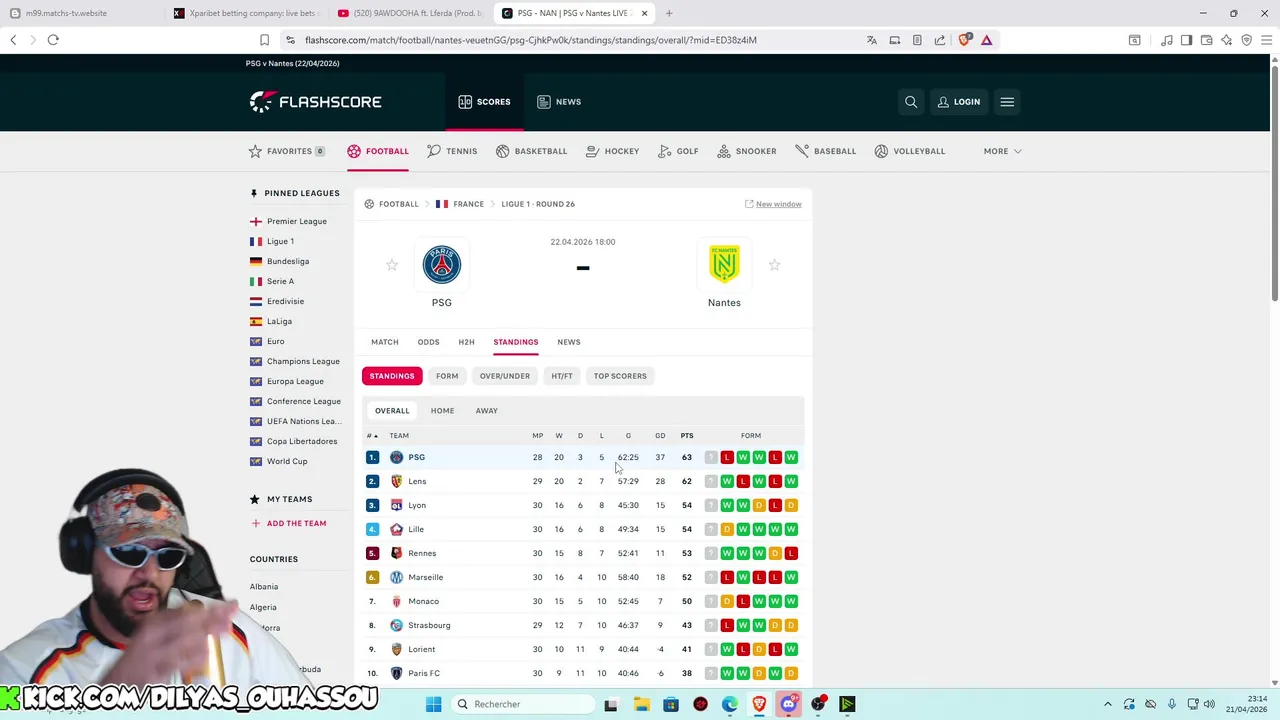Open the Snooker sport section
Viewport: 1280px width, 720px height.
pos(747,151)
